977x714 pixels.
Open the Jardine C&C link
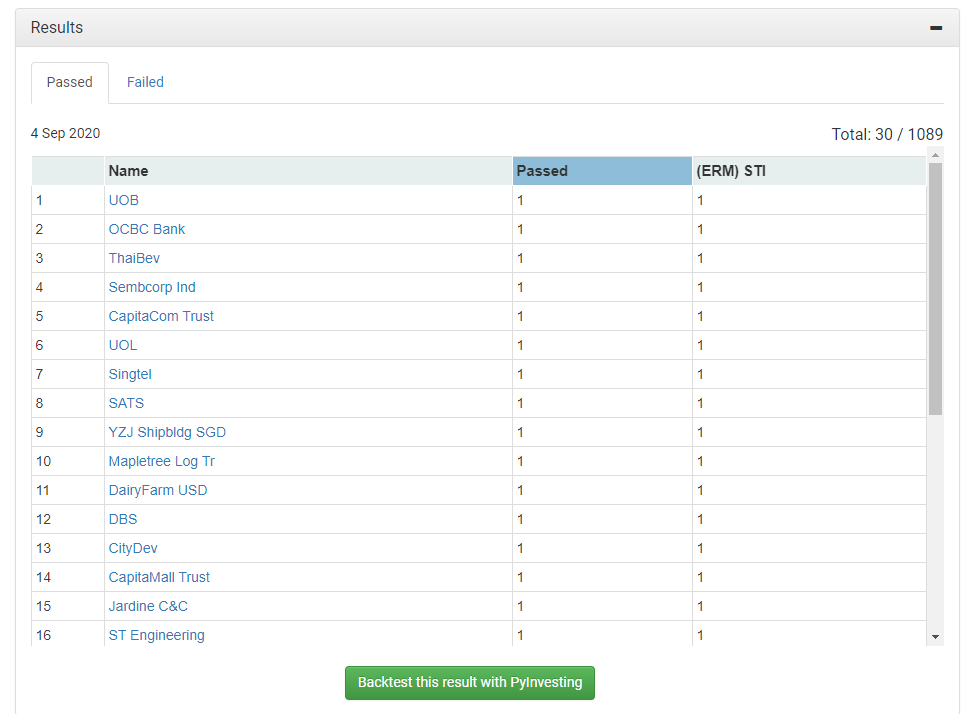[x=148, y=606]
